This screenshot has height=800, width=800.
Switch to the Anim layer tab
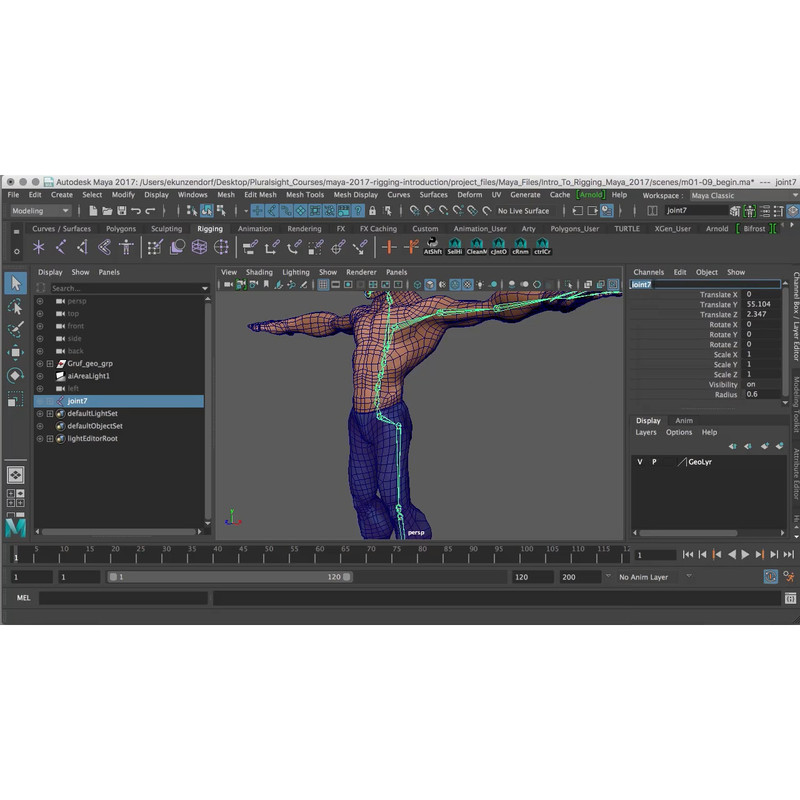pos(683,420)
